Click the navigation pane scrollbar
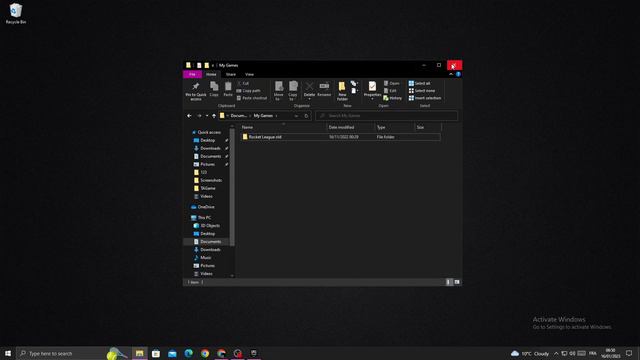This screenshot has width=640, height=360. click(x=232, y=188)
